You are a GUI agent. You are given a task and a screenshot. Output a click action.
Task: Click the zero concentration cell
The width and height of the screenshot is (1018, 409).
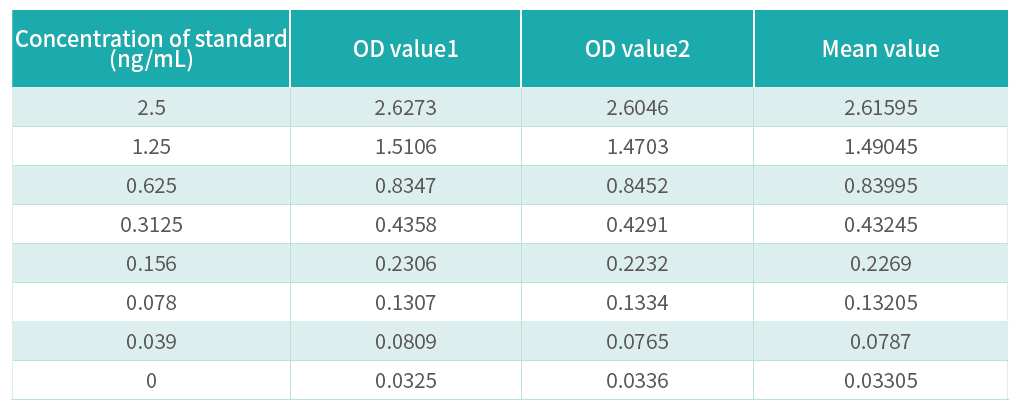151,380
